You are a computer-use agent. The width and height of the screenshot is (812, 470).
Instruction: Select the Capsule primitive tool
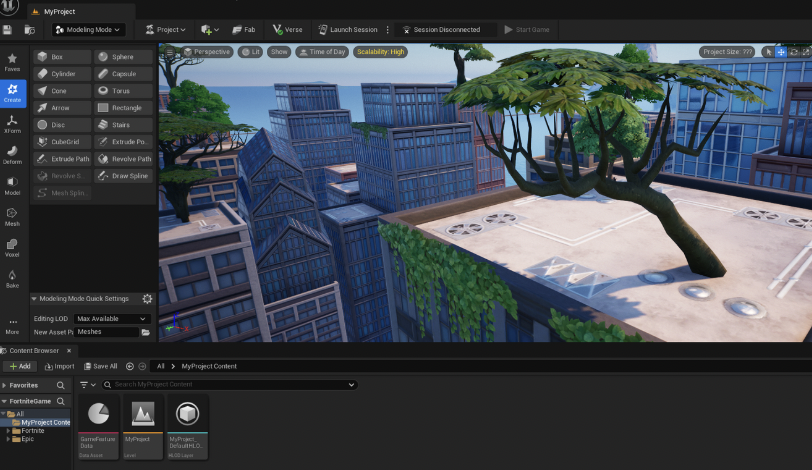click(123, 74)
